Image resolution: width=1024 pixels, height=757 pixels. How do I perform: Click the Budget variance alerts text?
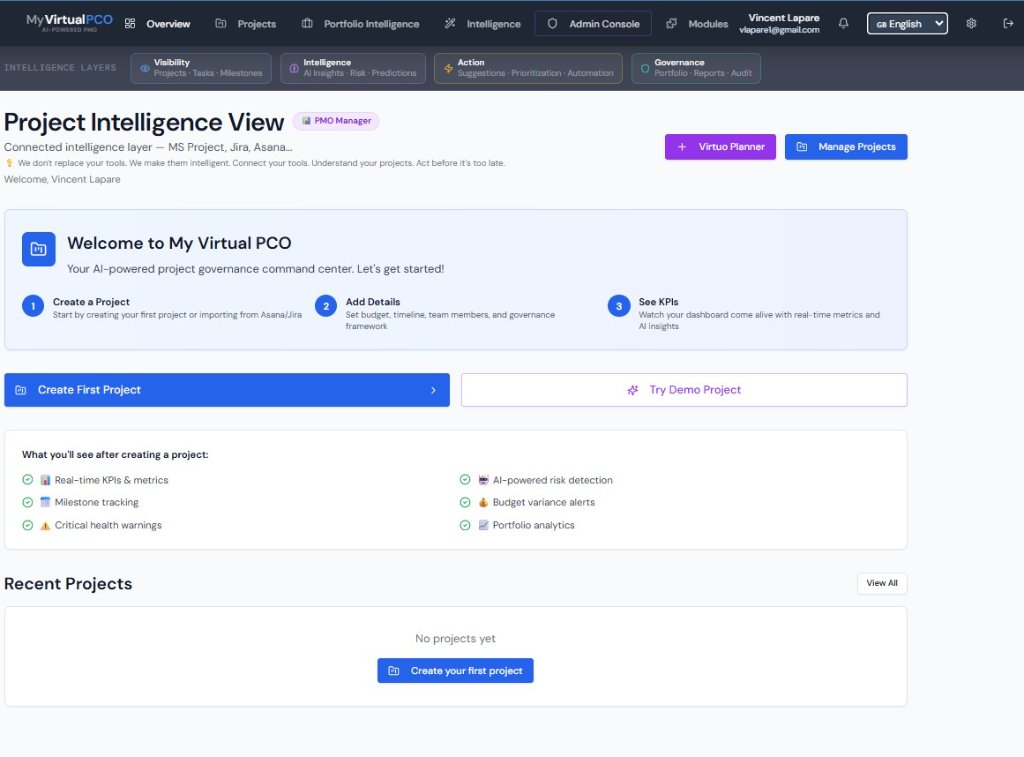[544, 502]
